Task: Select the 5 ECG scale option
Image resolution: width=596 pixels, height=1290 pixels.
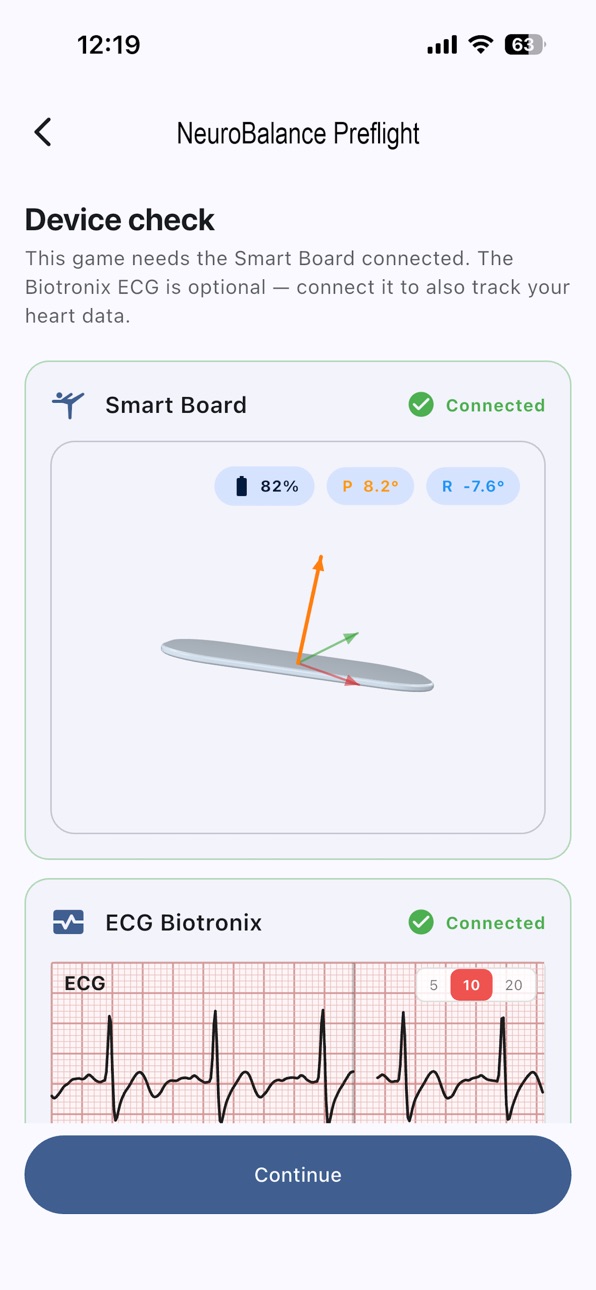Action: [433, 985]
